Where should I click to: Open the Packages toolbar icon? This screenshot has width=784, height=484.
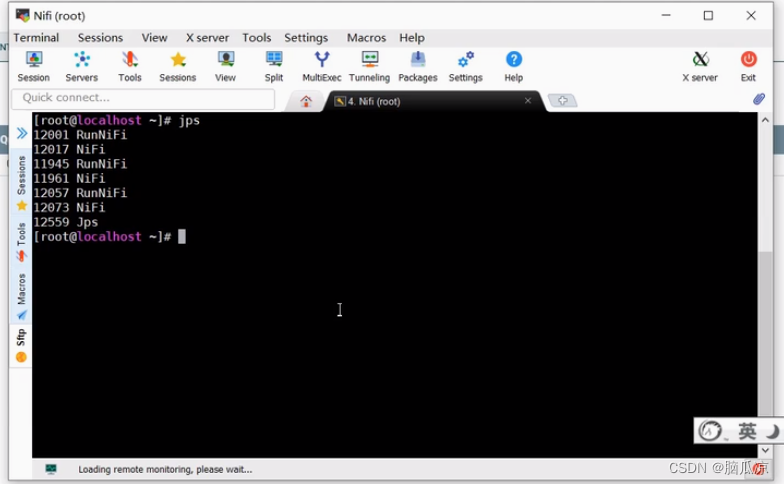418,66
